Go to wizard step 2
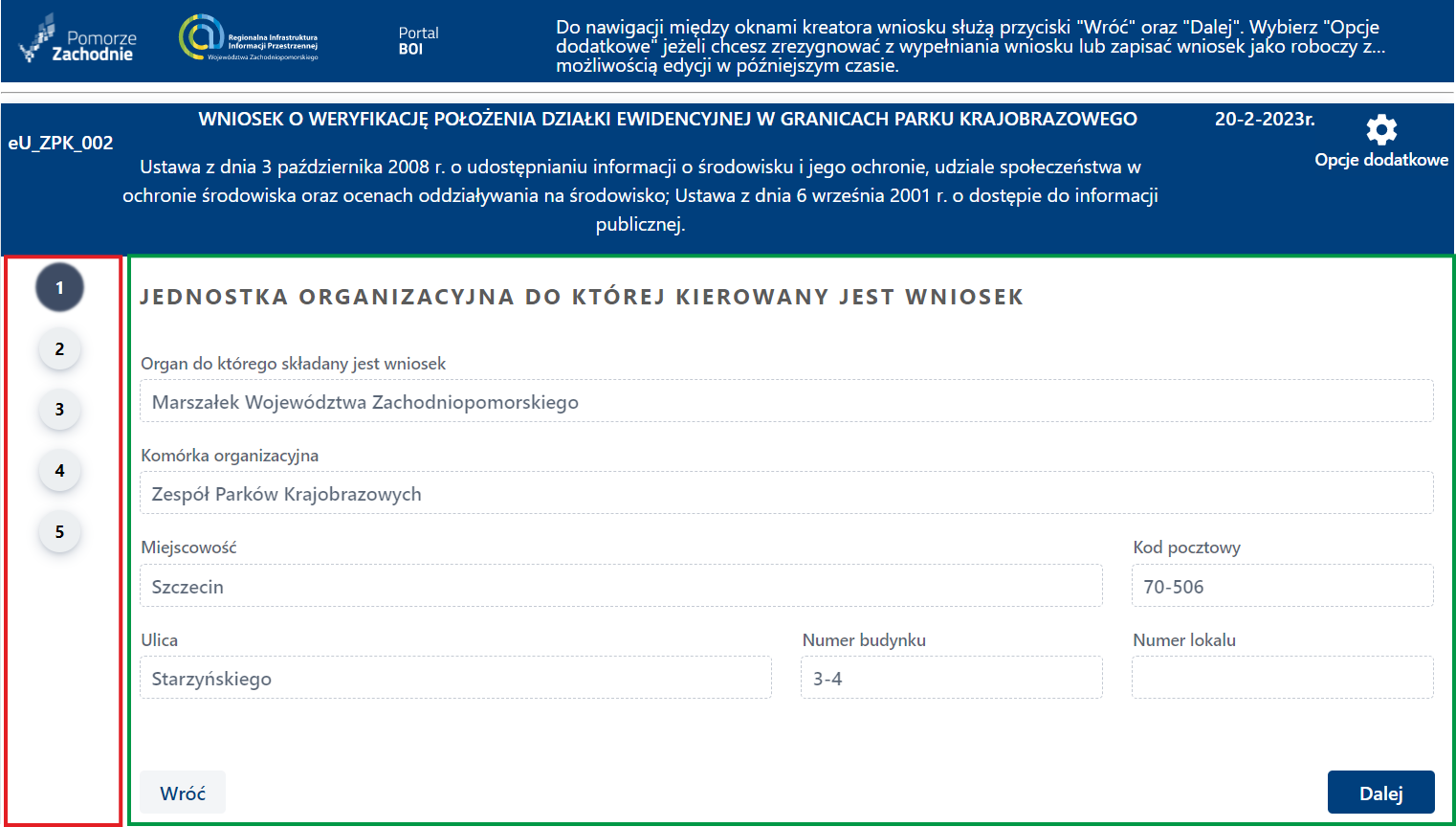This screenshot has height=827, width=1456. [x=59, y=348]
